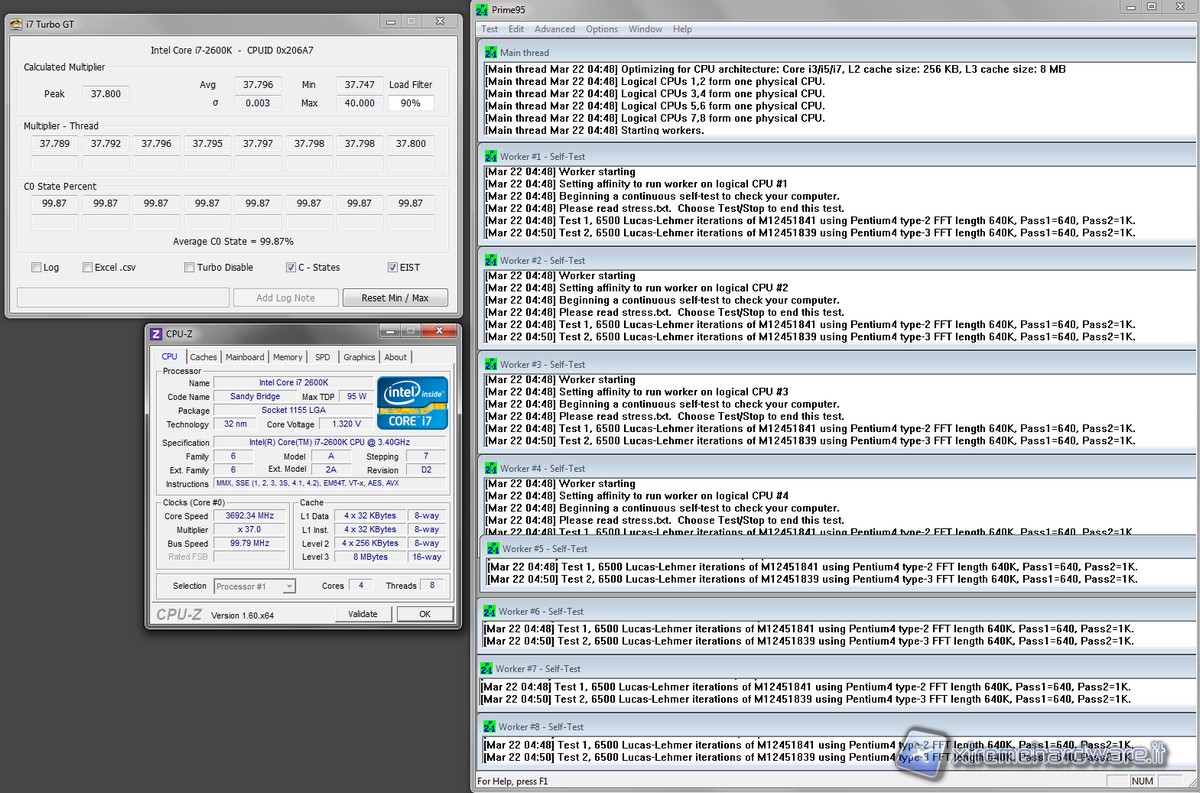Image resolution: width=1200 pixels, height=793 pixels.
Task: Click the Prime95 title bar icon
Action: (483, 10)
